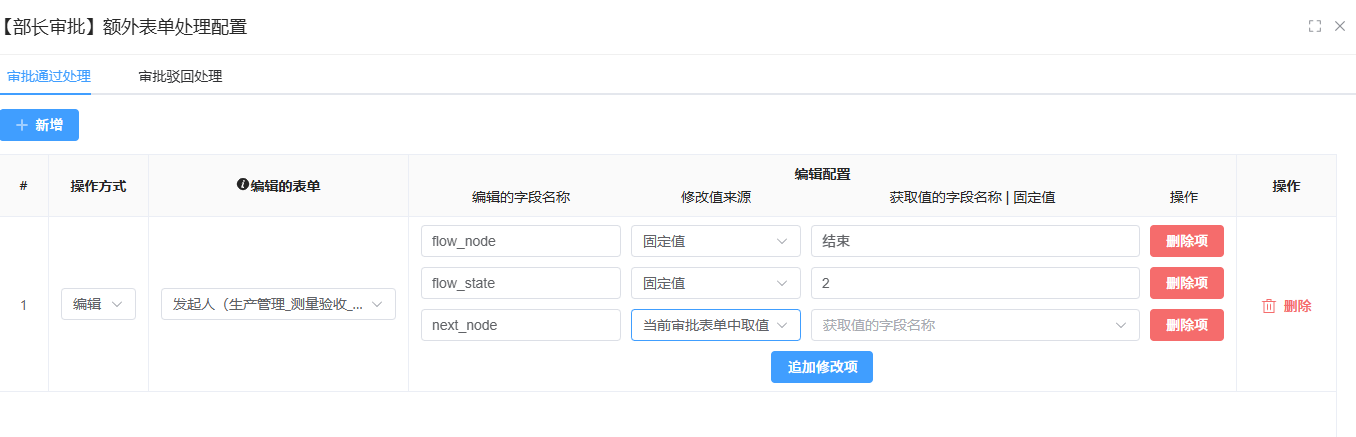Open the 编辑 operation mode dropdown

click(98, 305)
